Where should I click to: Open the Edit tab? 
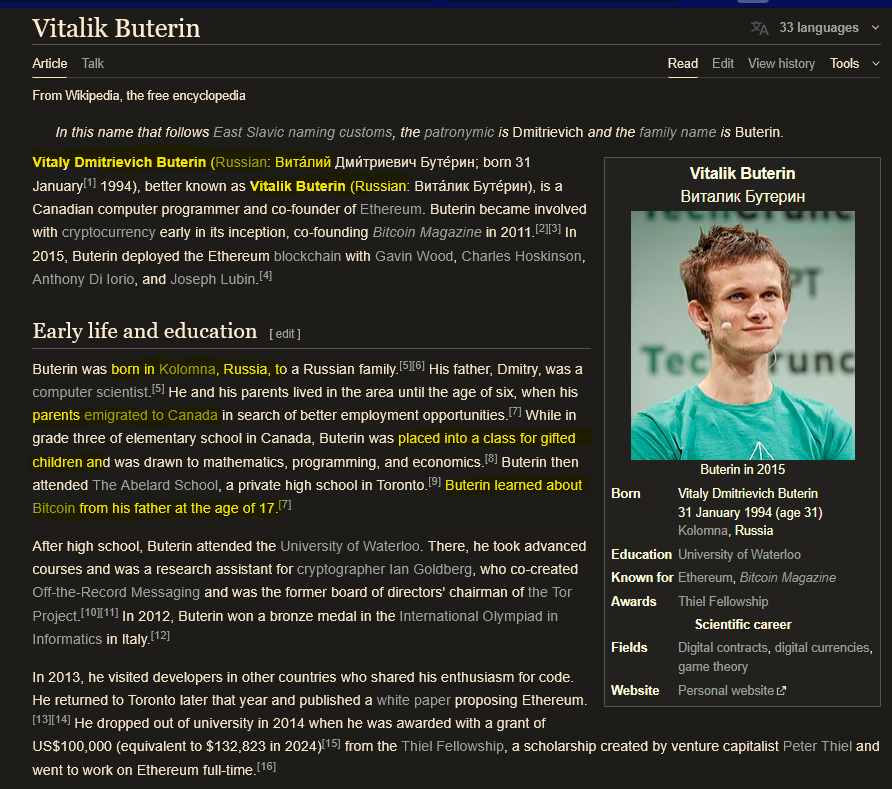[722, 64]
